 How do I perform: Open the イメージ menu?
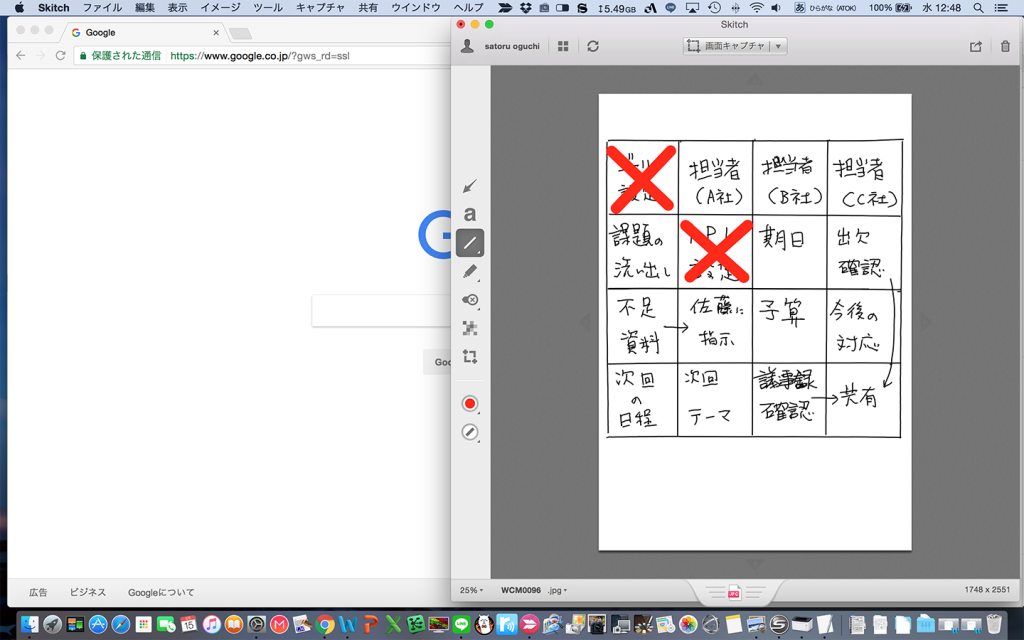(x=221, y=8)
